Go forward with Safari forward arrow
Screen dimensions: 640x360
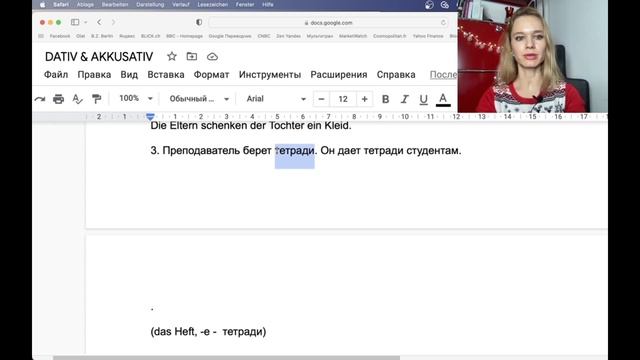[113, 22]
